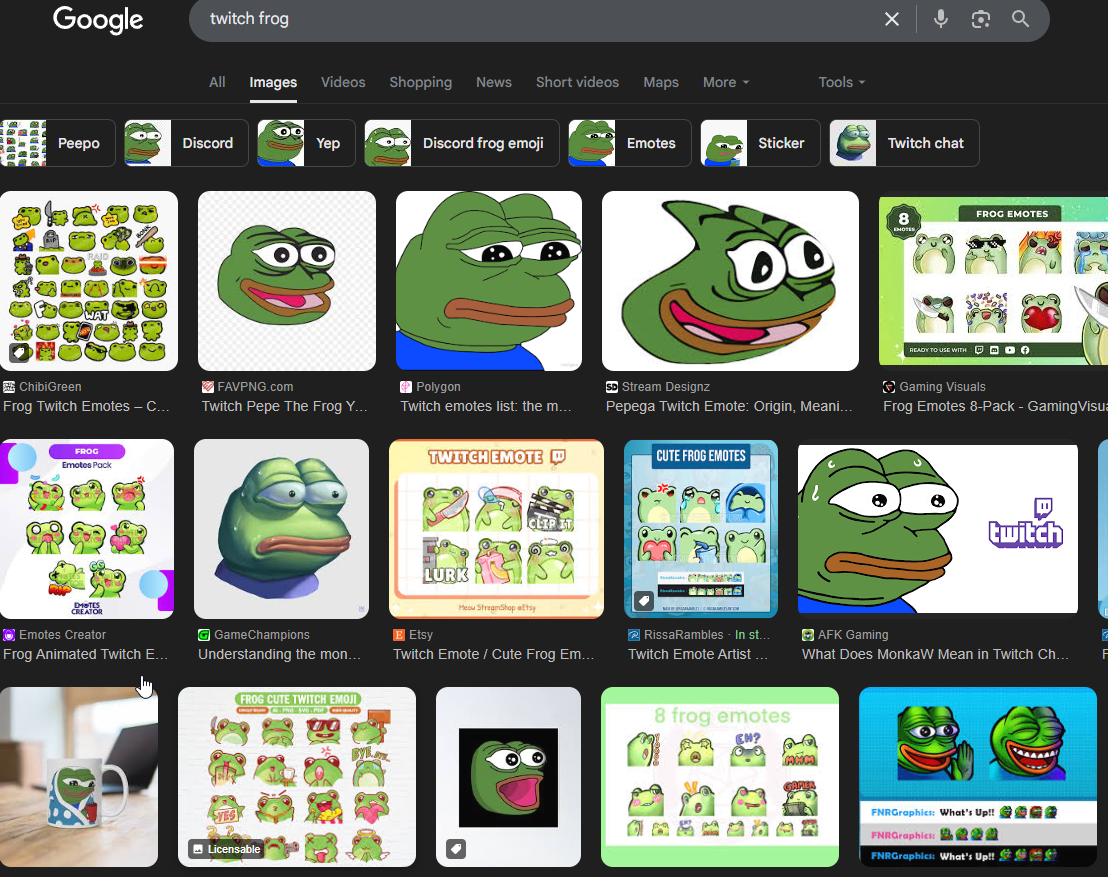Click Frog Twitch Emotes ChibiGreen title link

click(x=86, y=406)
